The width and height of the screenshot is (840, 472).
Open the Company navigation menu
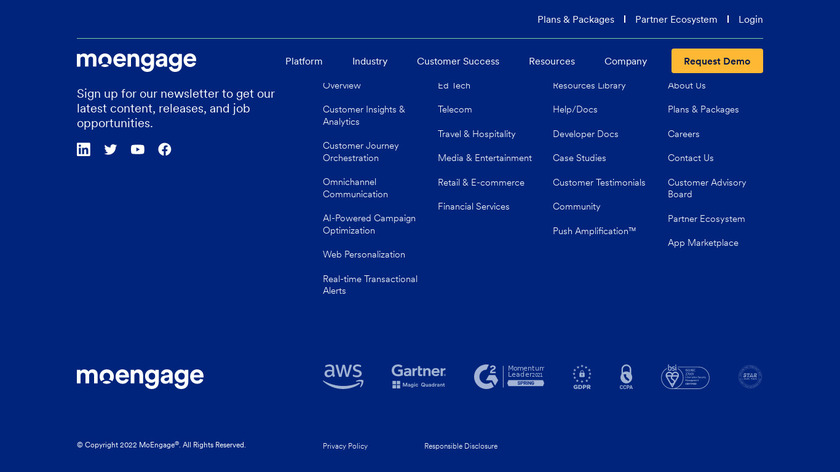626,62
